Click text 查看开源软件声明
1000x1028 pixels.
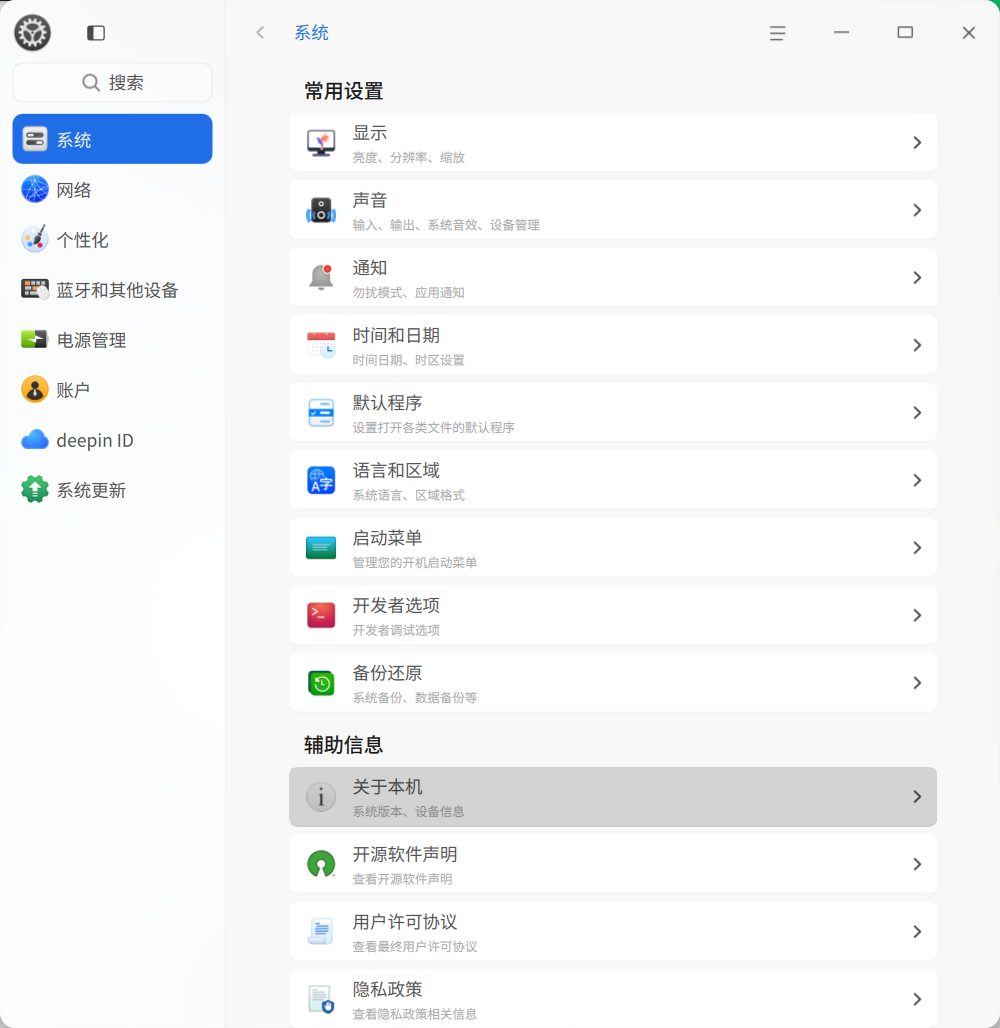click(402, 879)
